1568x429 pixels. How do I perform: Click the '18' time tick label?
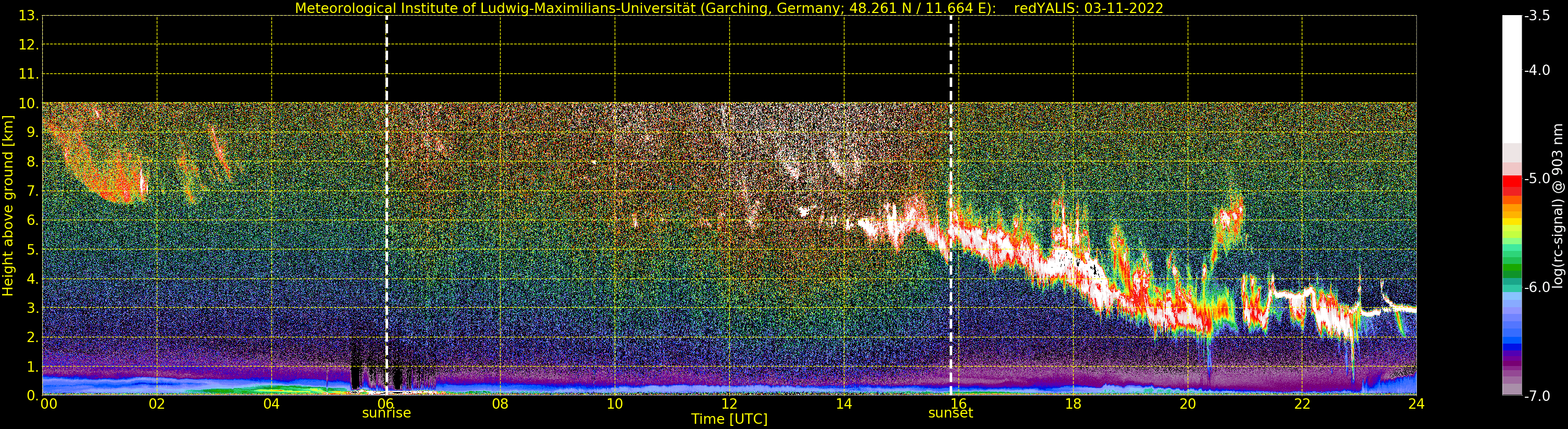pos(1073,403)
